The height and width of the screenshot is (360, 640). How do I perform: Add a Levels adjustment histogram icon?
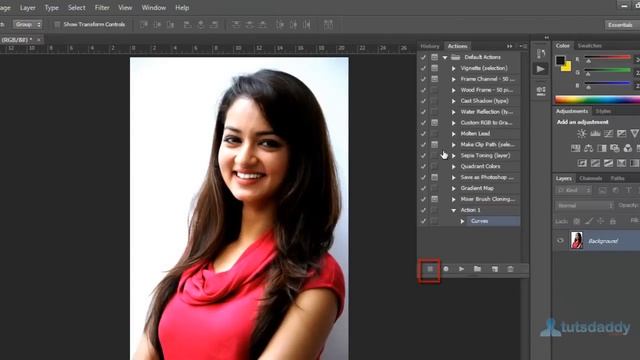tap(595, 133)
